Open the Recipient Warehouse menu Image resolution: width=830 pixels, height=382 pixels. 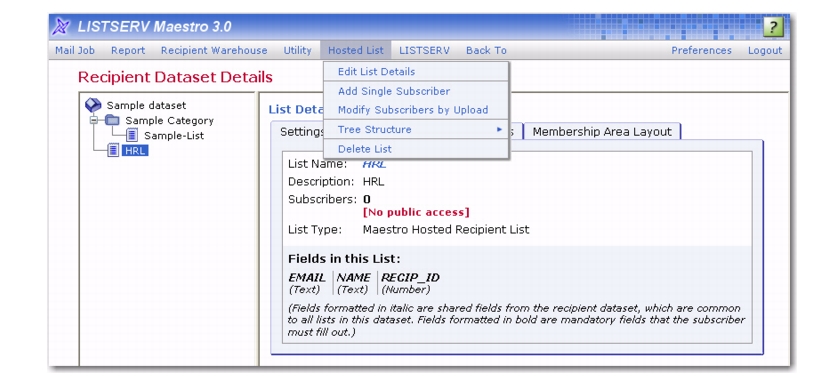pos(214,50)
